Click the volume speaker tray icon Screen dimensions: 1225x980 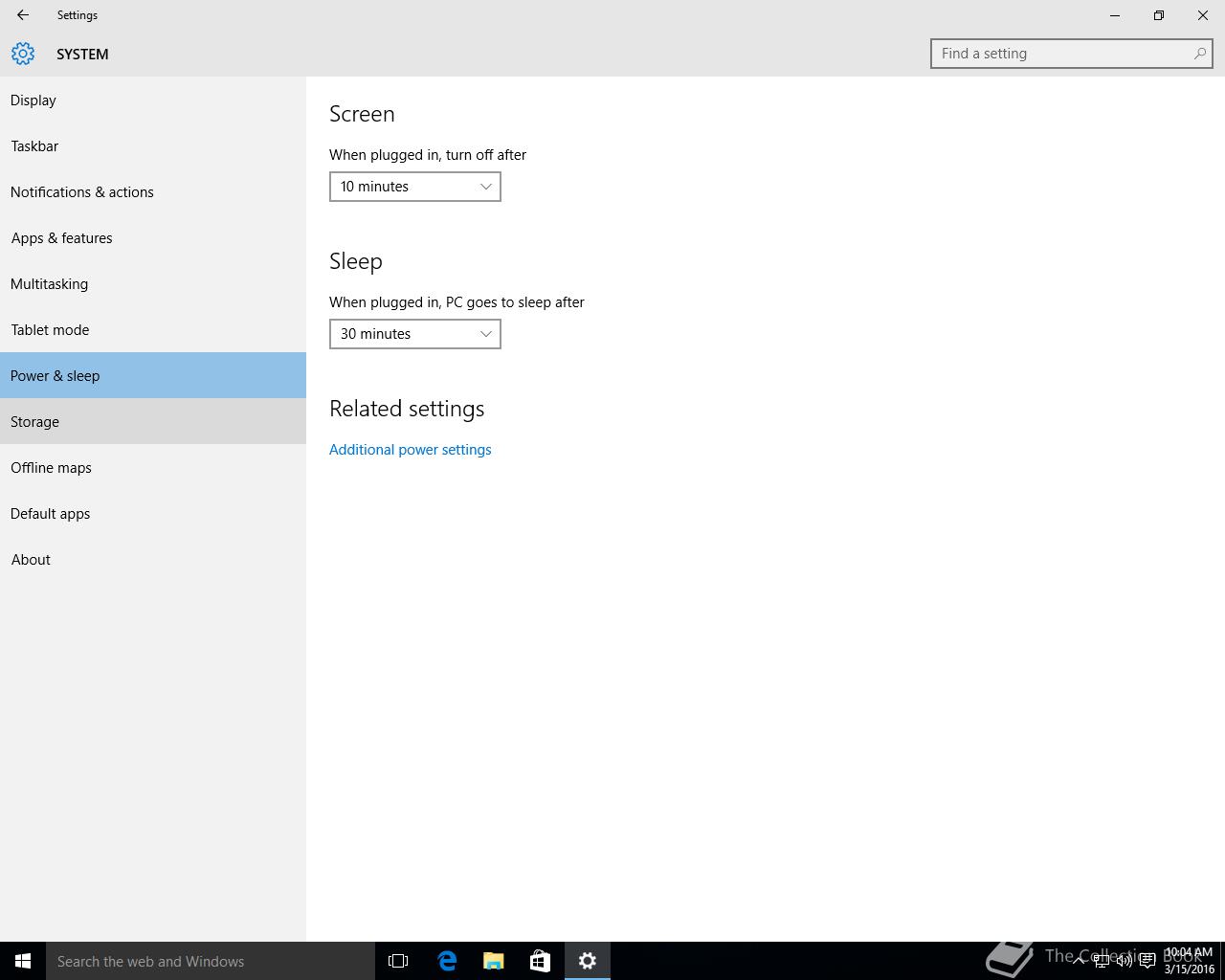(1125, 961)
